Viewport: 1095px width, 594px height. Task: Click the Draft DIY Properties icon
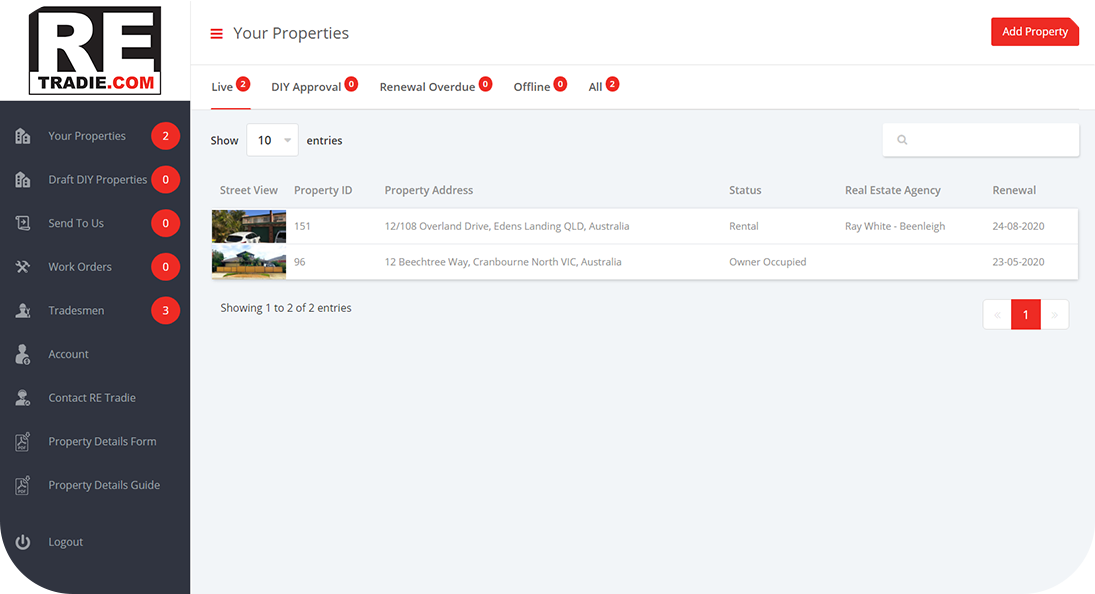click(23, 180)
